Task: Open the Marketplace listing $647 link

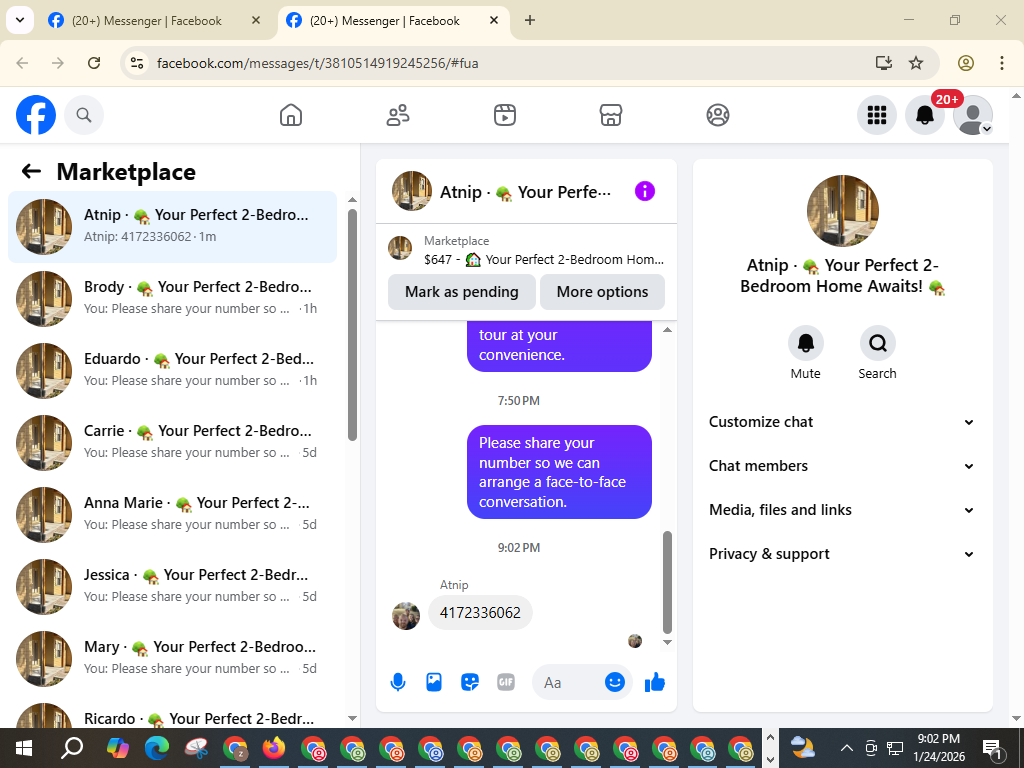Action: point(526,250)
